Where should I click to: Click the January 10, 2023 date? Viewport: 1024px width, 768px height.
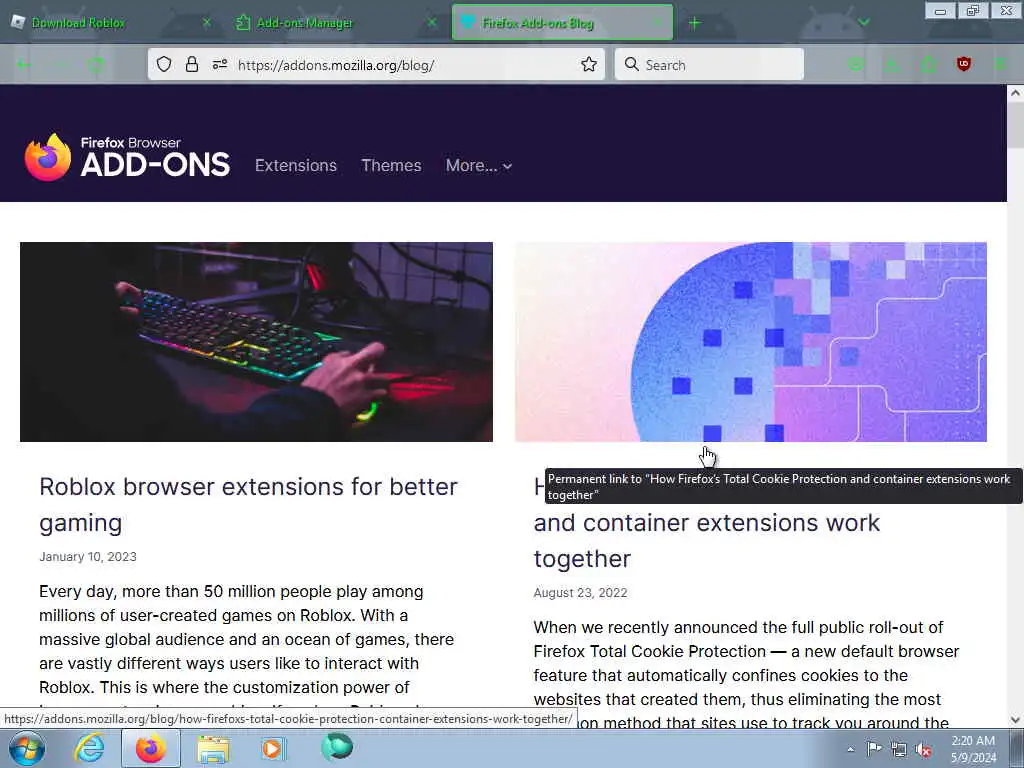point(88,556)
